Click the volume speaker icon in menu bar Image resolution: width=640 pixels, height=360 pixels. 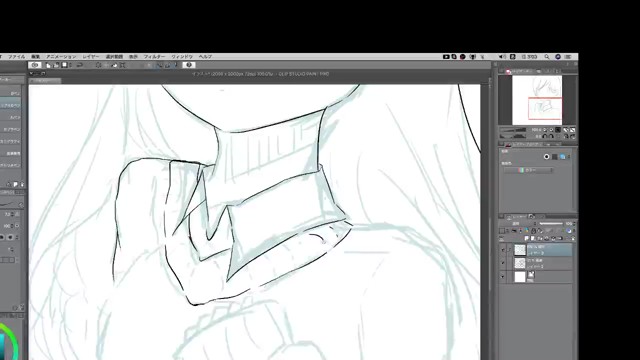(502, 57)
